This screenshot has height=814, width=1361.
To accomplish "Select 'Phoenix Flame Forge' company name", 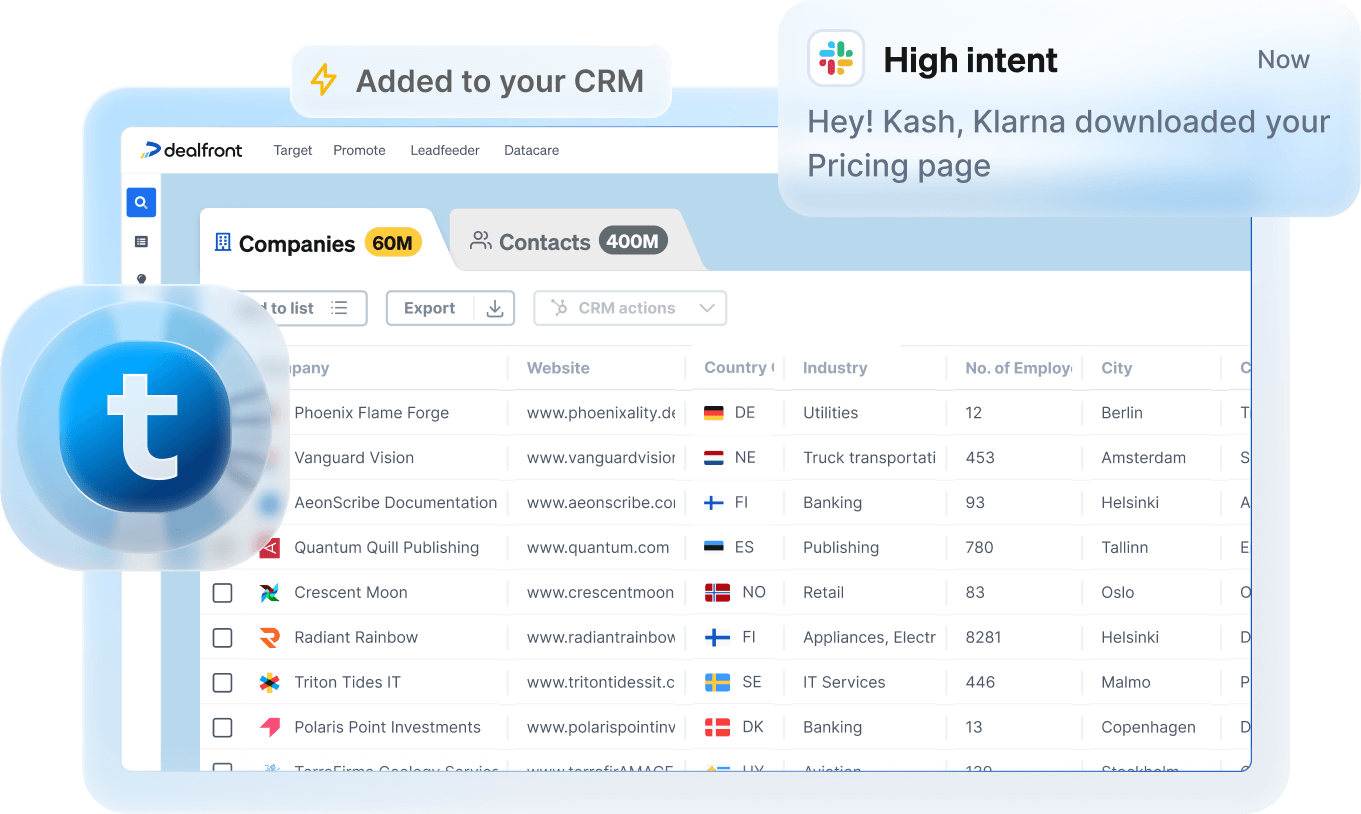I will coord(371,413).
